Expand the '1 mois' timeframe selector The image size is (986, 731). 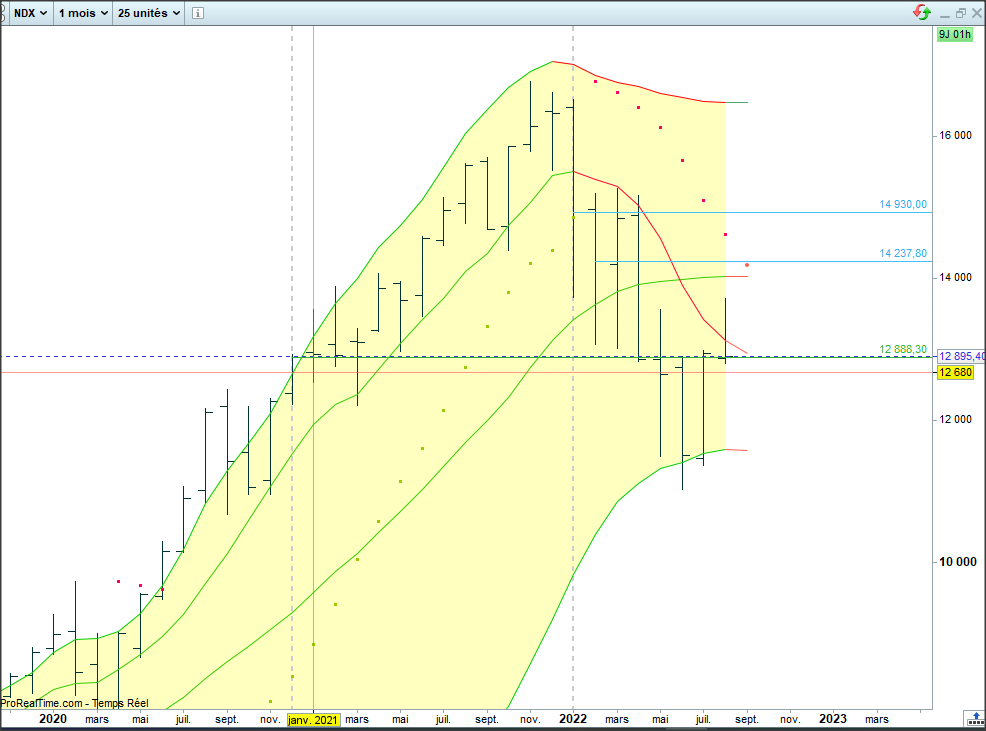[x=81, y=13]
